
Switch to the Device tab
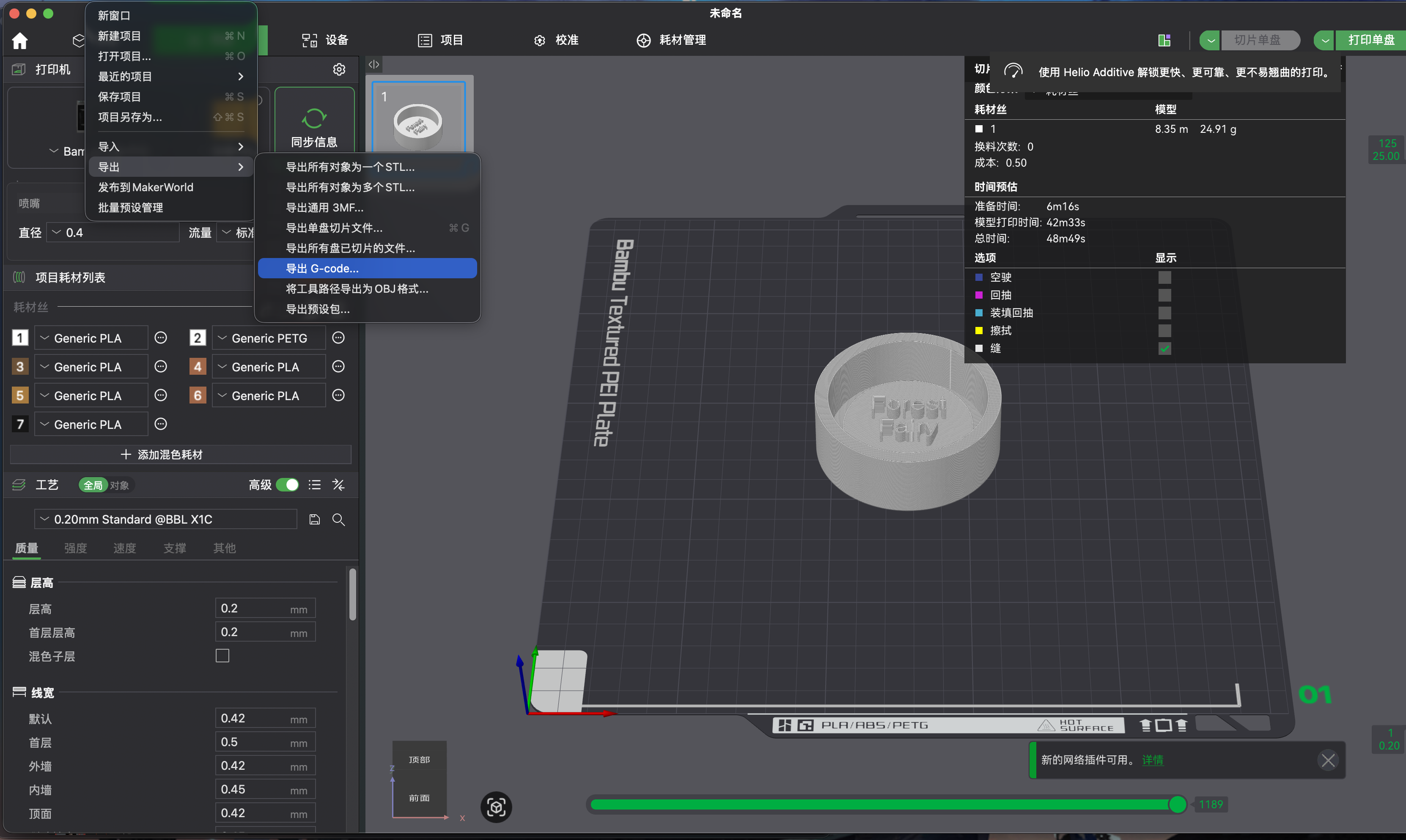[325, 40]
